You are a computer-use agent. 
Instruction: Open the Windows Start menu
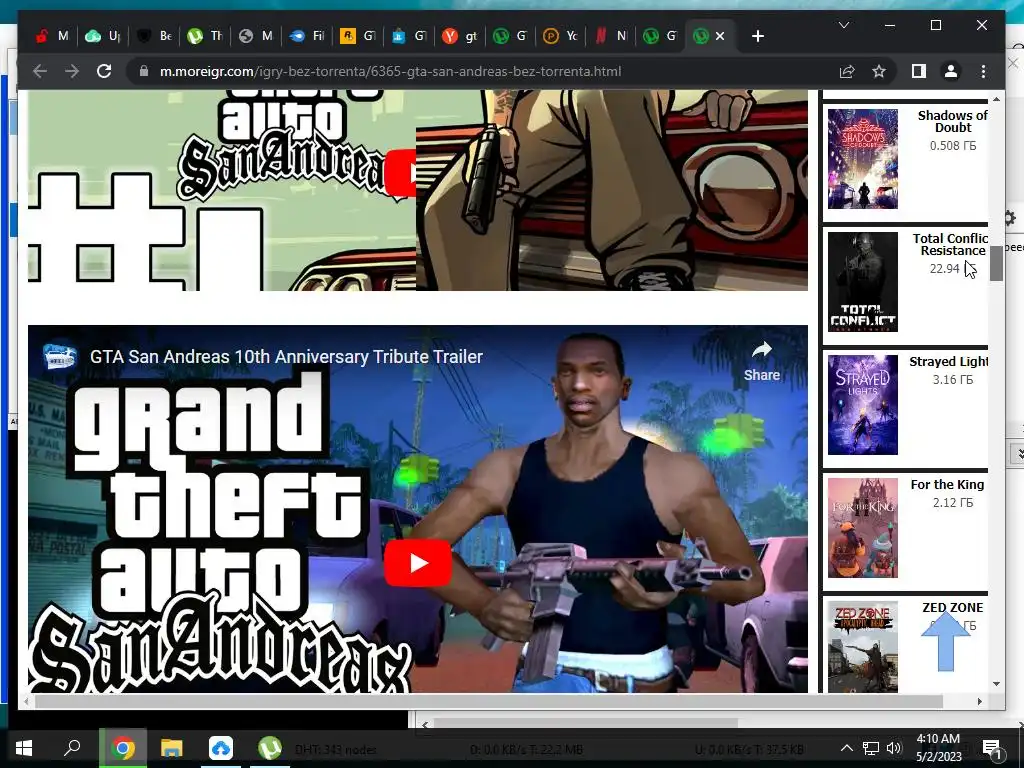pyautogui.click(x=24, y=748)
